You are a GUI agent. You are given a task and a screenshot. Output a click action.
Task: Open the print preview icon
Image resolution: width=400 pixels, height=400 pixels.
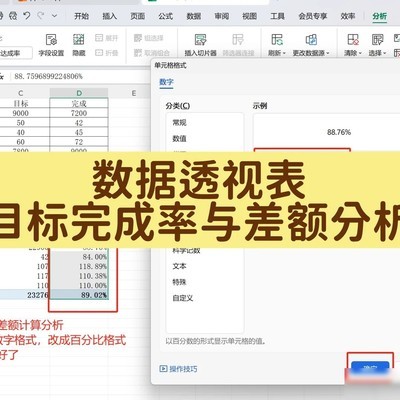(13, 16)
